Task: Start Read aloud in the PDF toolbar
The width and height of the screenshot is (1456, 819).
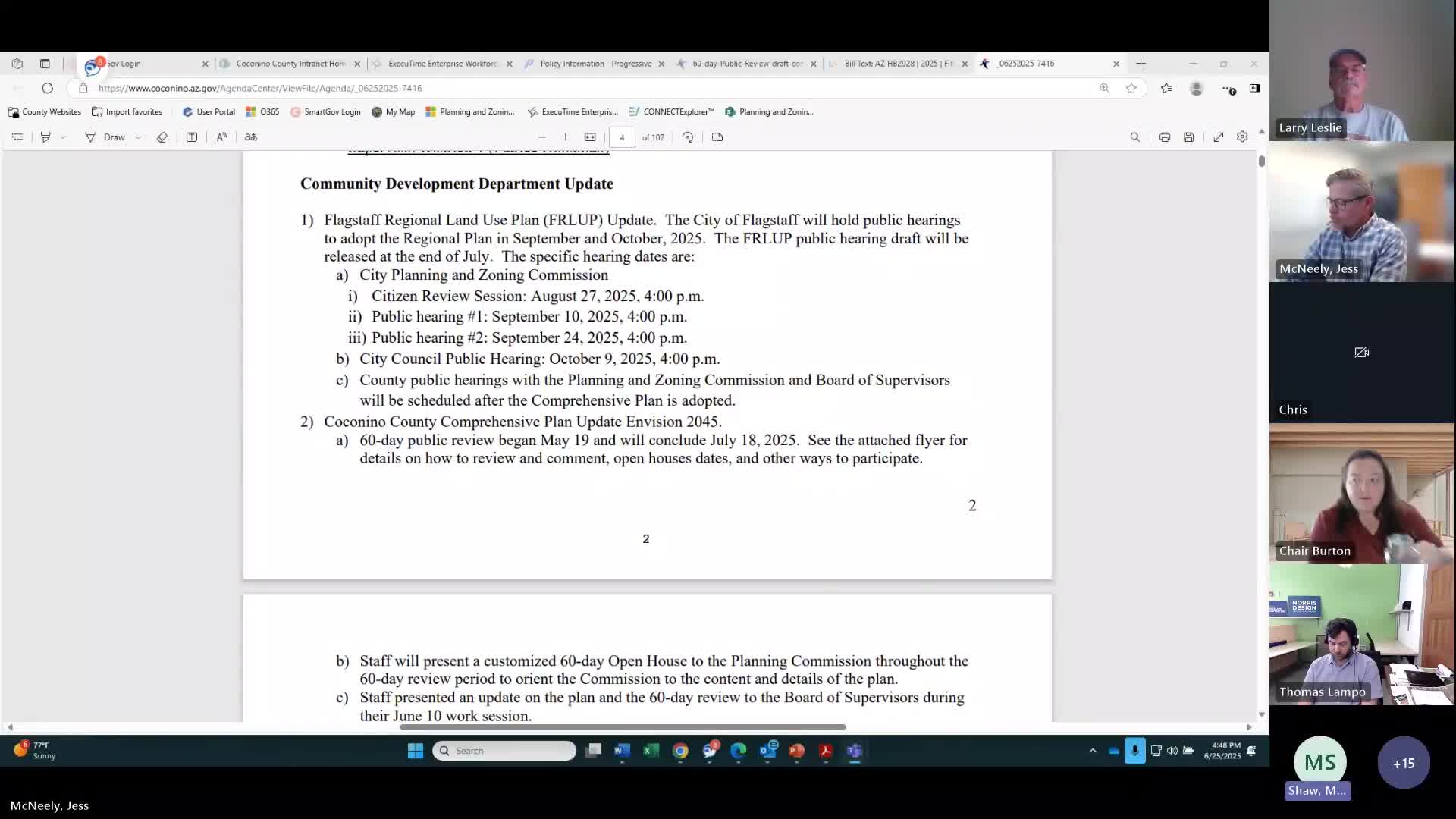Action: 221,137
